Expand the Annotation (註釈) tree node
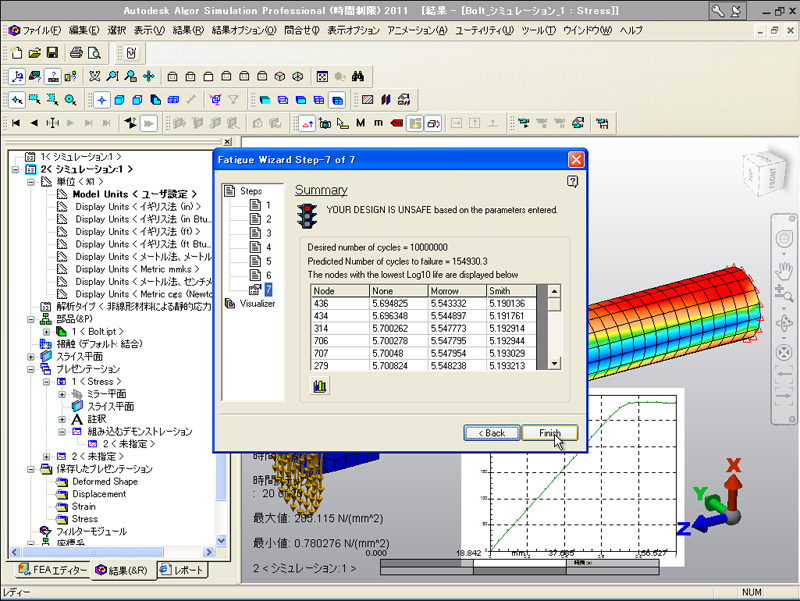 62,420
